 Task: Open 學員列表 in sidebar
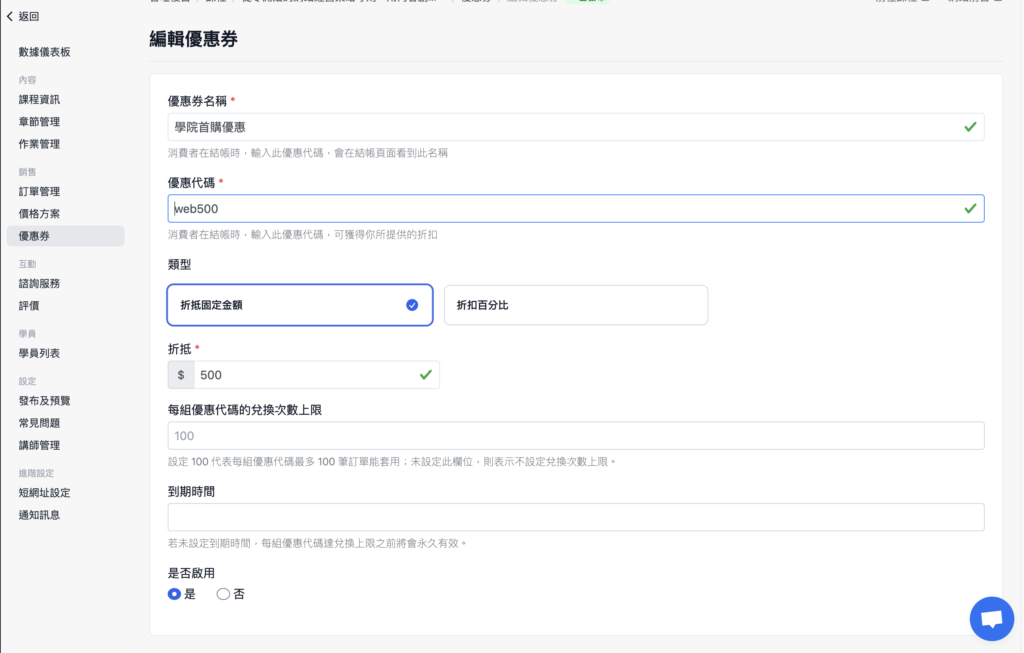tap(39, 354)
